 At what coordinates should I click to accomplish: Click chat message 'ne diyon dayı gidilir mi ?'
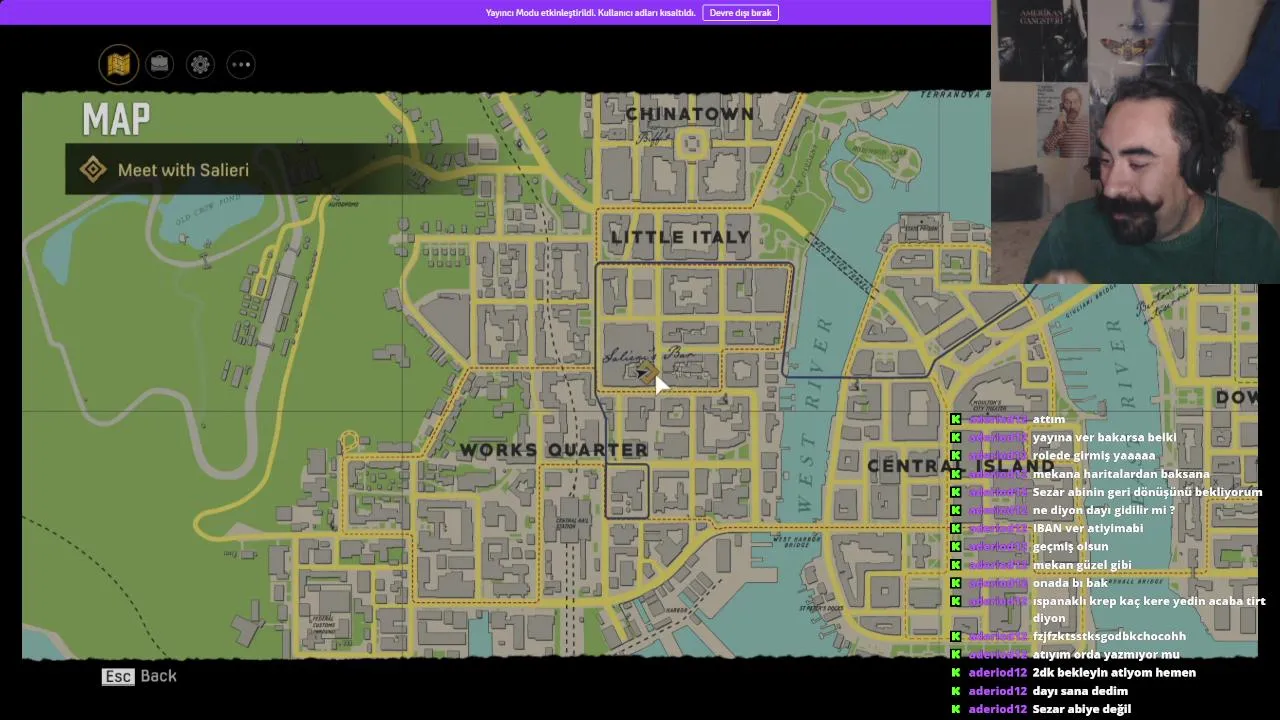tap(1103, 510)
